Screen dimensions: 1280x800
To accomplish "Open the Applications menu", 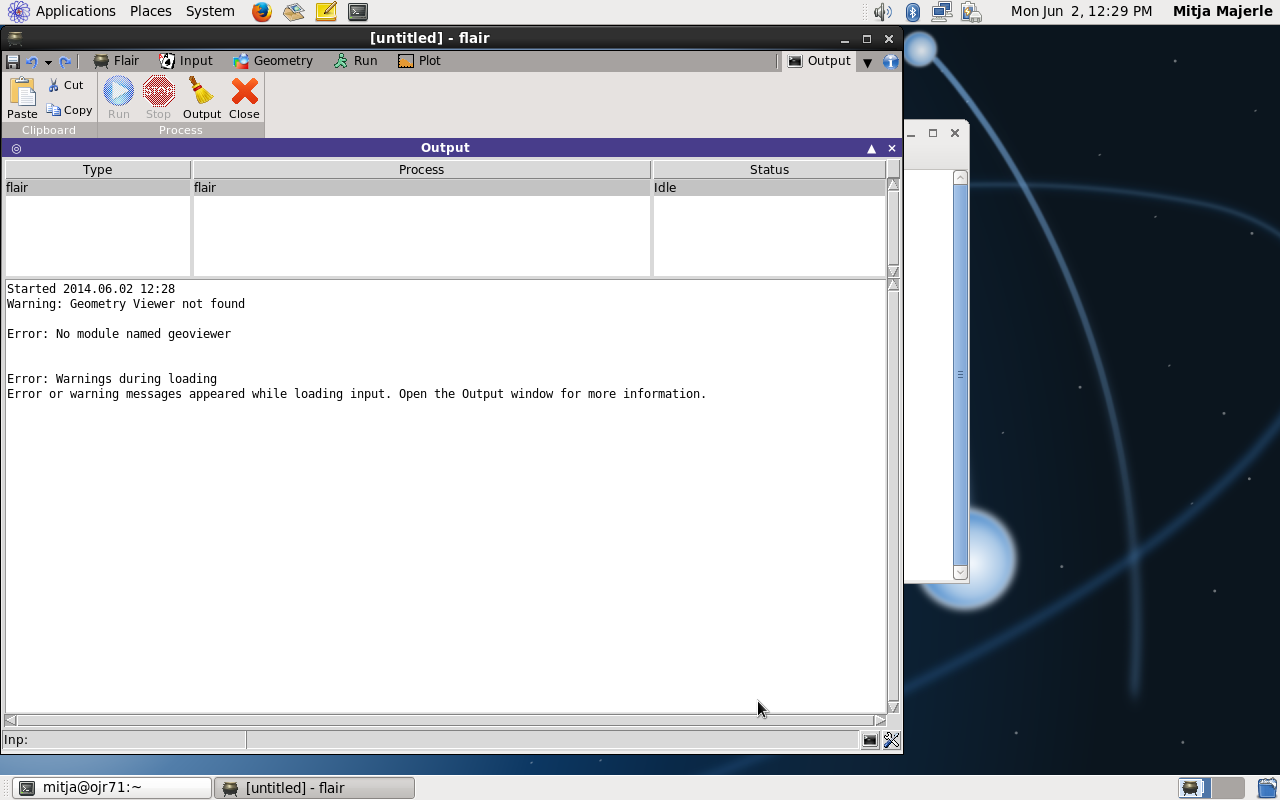I will point(62,11).
